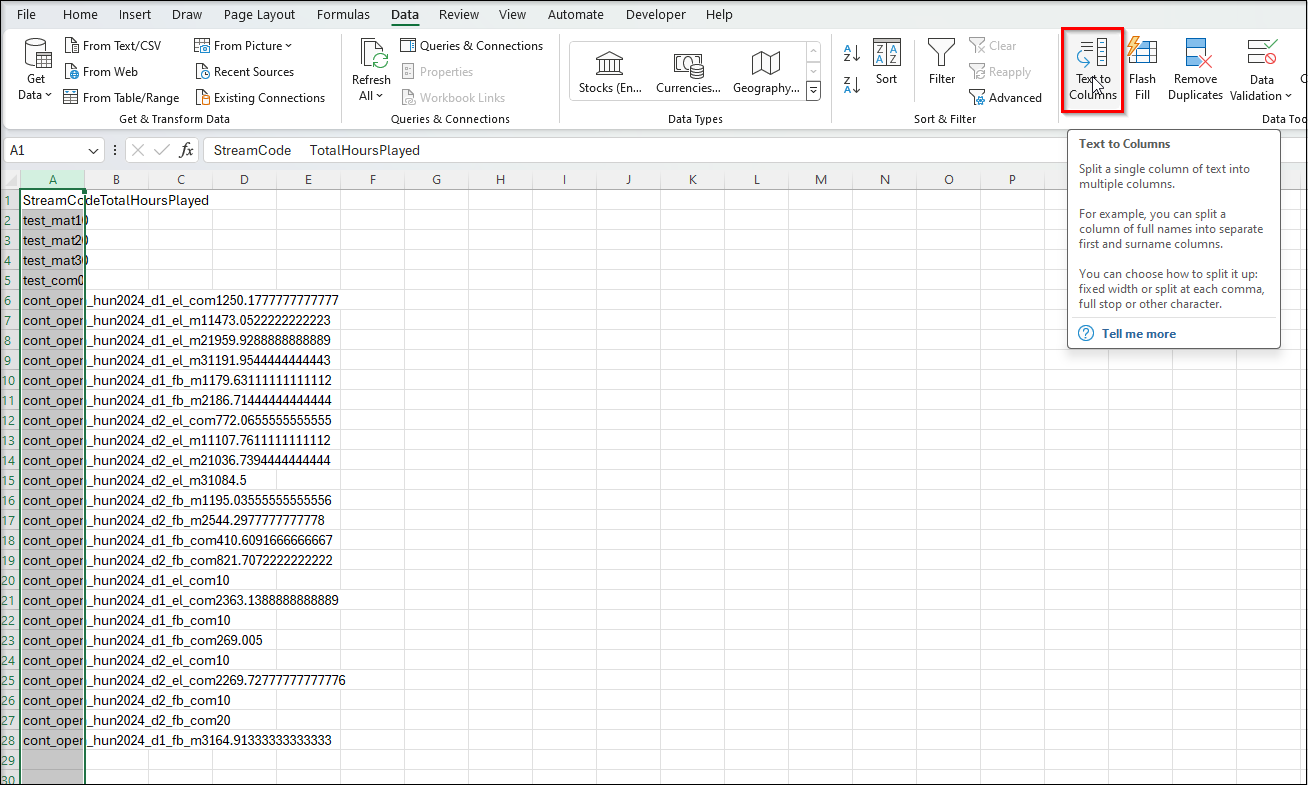The width and height of the screenshot is (1308, 785).
Task: Click Queries & Connections button
Action: [471, 46]
